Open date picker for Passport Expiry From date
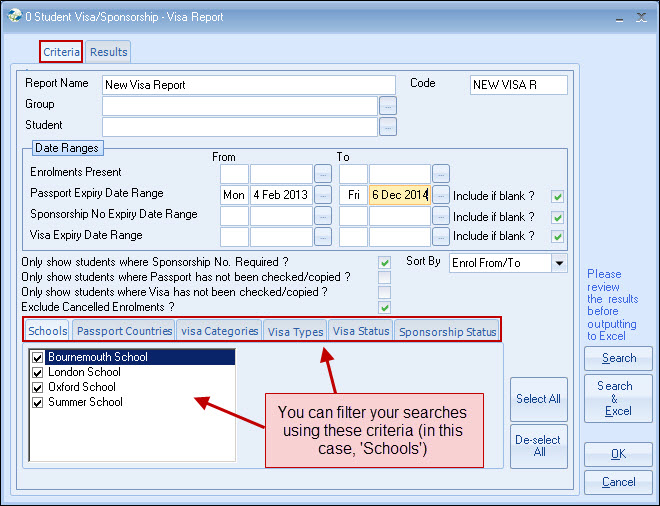 322,195
